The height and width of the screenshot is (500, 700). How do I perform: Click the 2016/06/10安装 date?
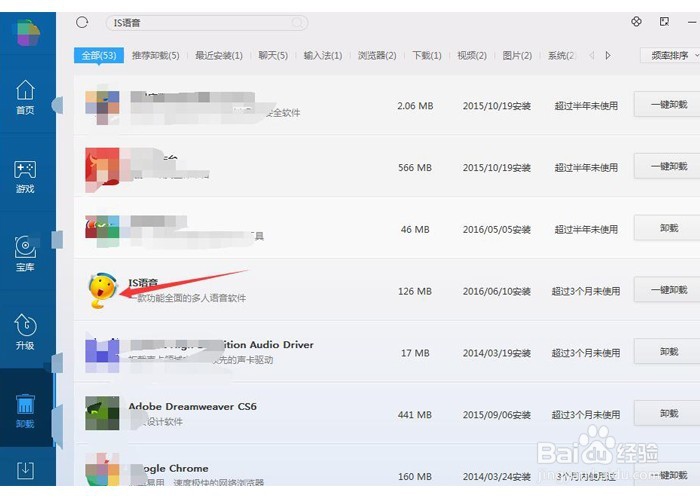pos(496,291)
